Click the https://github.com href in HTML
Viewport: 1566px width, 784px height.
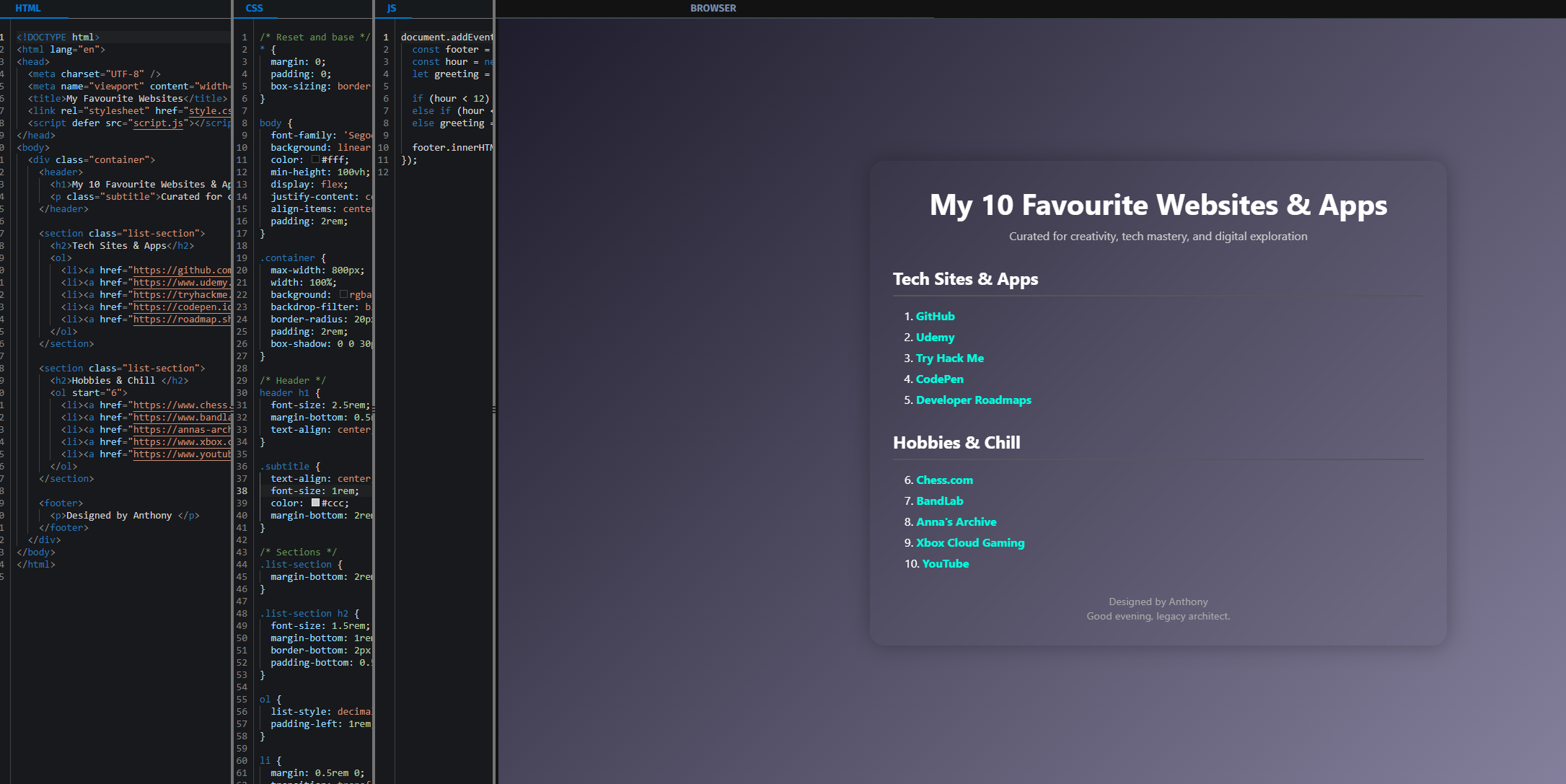(x=182, y=270)
